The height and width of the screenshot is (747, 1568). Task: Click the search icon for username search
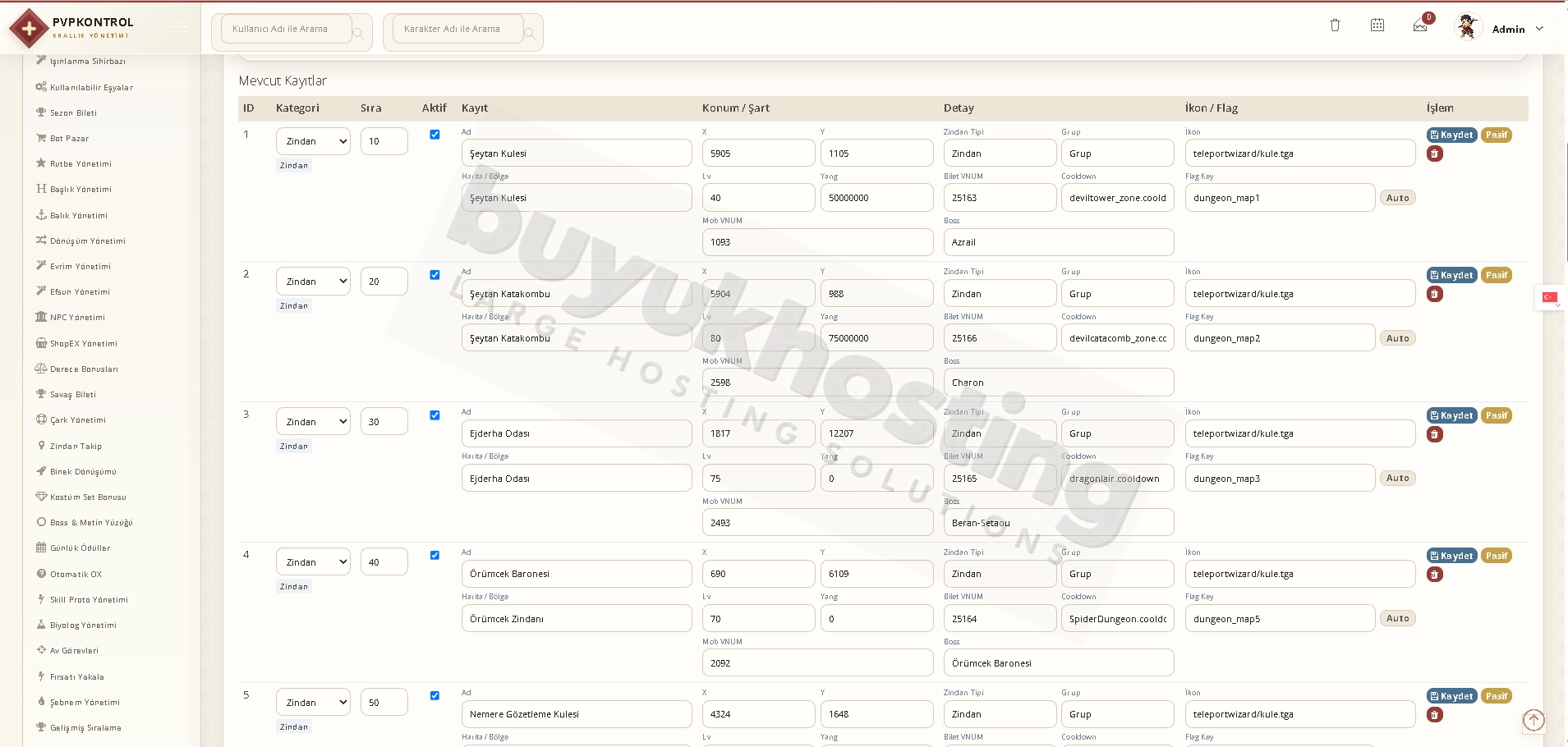pyautogui.click(x=358, y=34)
